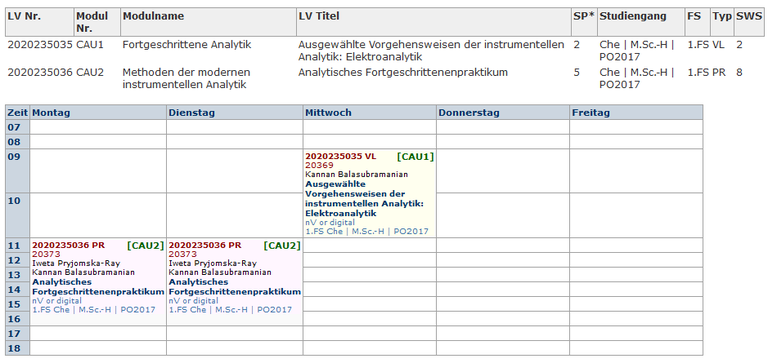Screen dimensions: 768x363
Task: Select LV number 2020235036 in the course list
Action: pyautogui.click(x=40, y=73)
